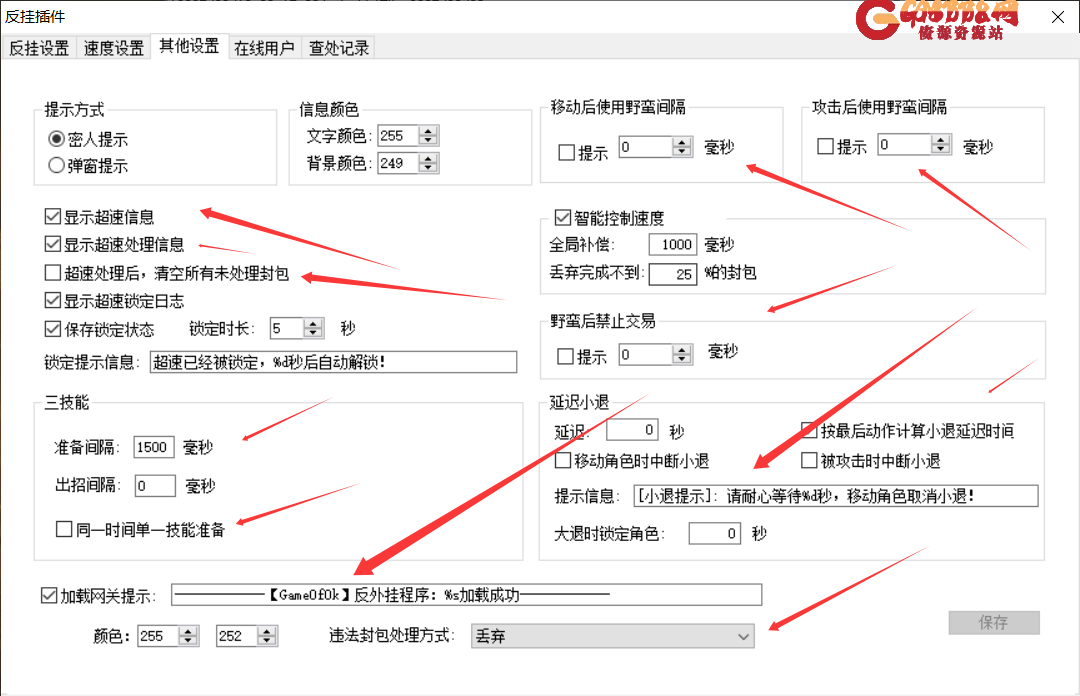Click the 准备间隔 input field
The height and width of the screenshot is (696, 1080).
pyautogui.click(x=154, y=448)
